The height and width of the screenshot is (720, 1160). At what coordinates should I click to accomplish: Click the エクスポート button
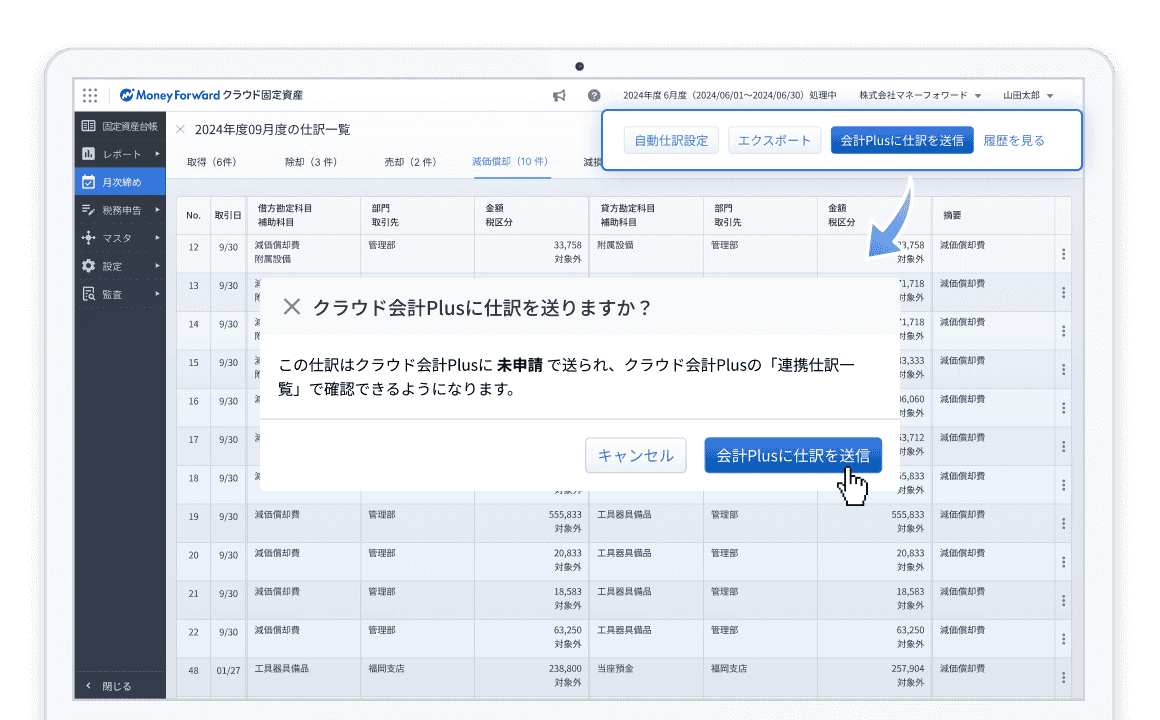[x=775, y=141]
